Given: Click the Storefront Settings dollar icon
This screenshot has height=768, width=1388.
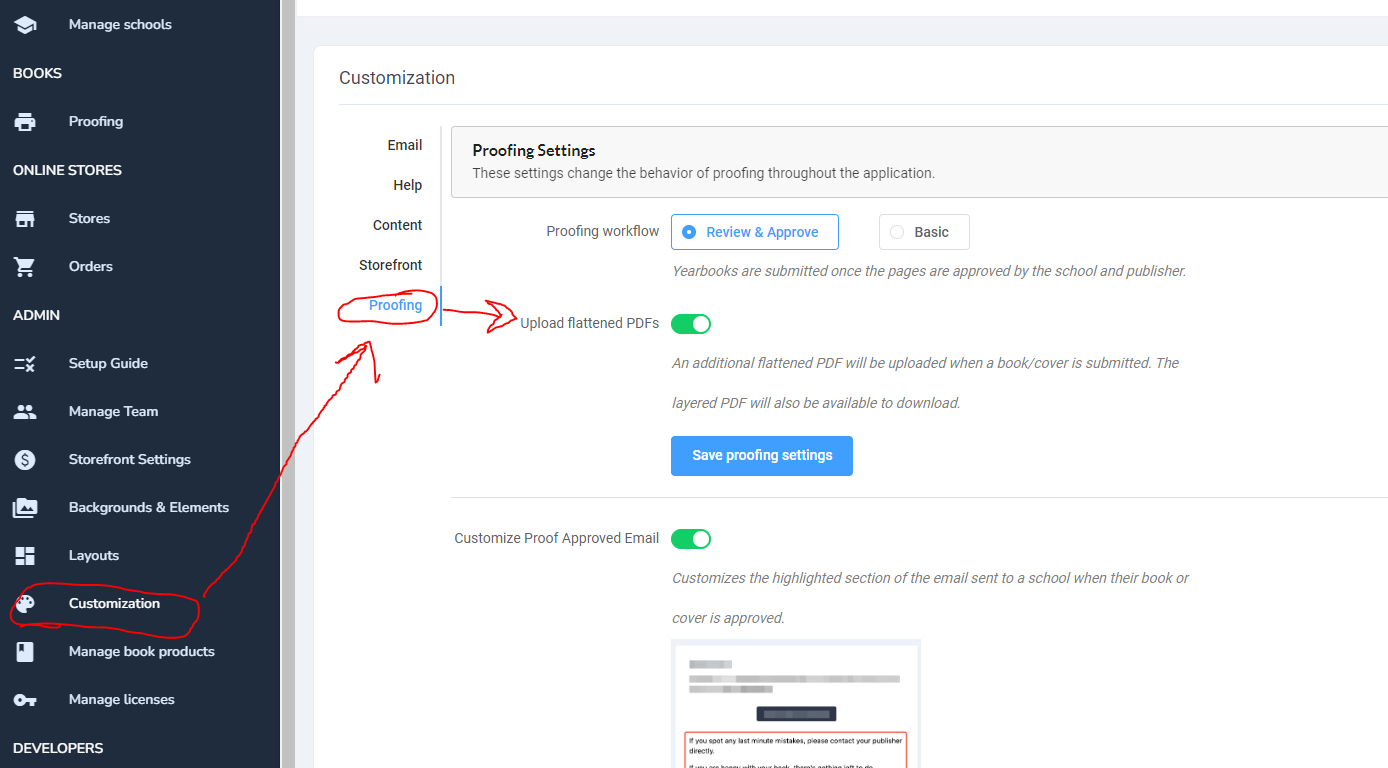Looking at the screenshot, I should (x=25, y=460).
